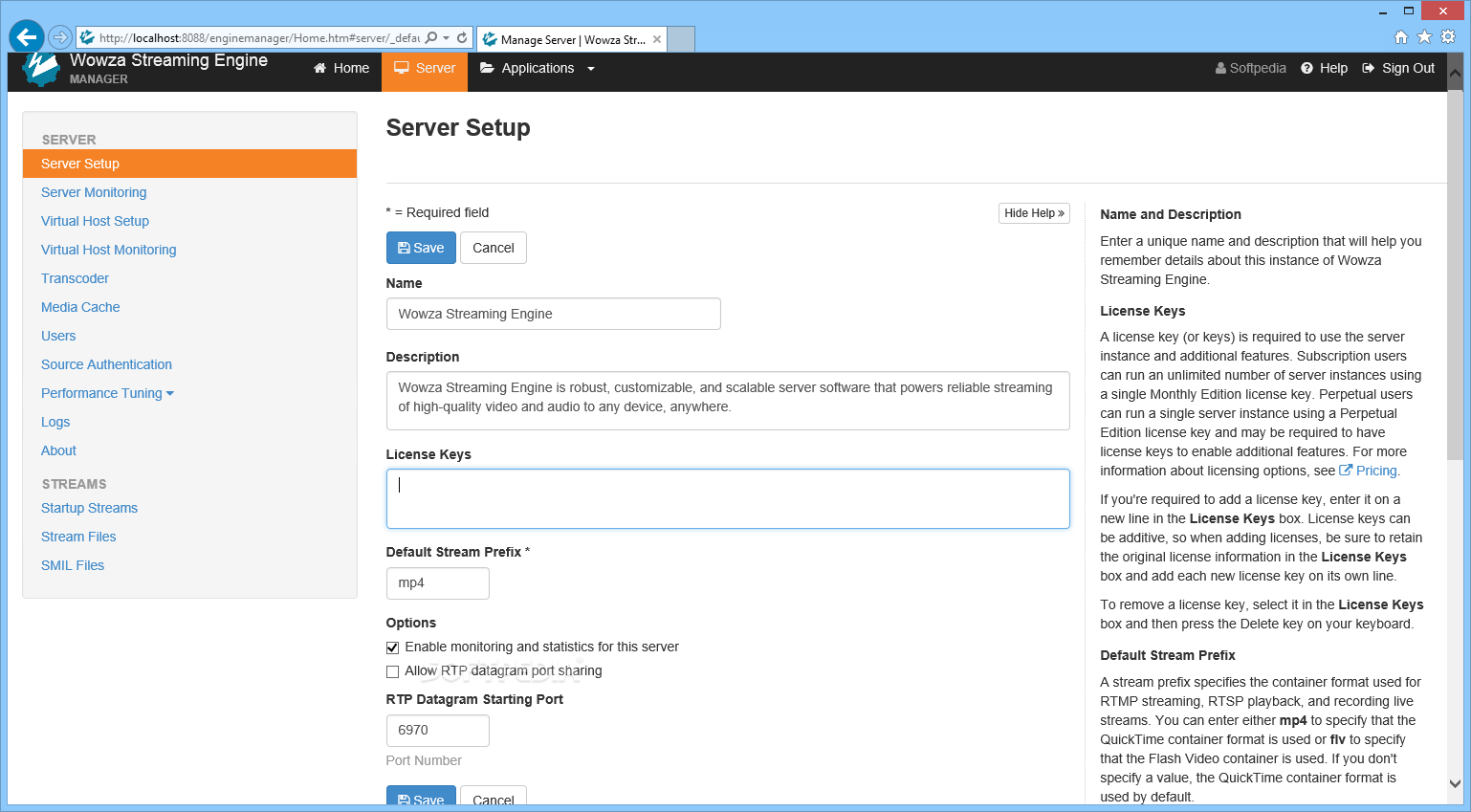1471x812 pixels.
Task: Open the About link
Action: tap(58, 450)
